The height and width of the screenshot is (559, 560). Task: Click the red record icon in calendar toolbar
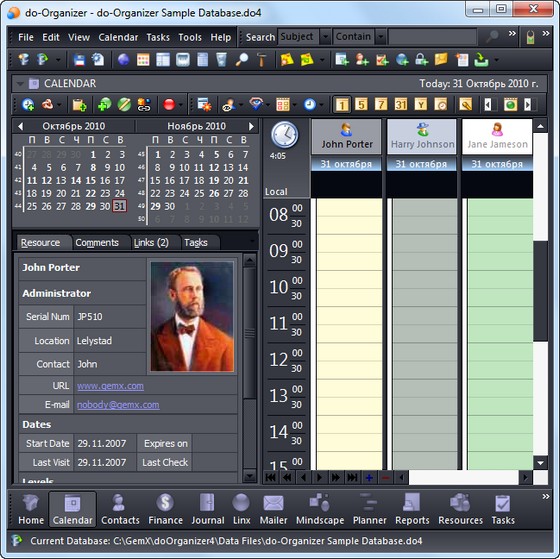point(169,105)
